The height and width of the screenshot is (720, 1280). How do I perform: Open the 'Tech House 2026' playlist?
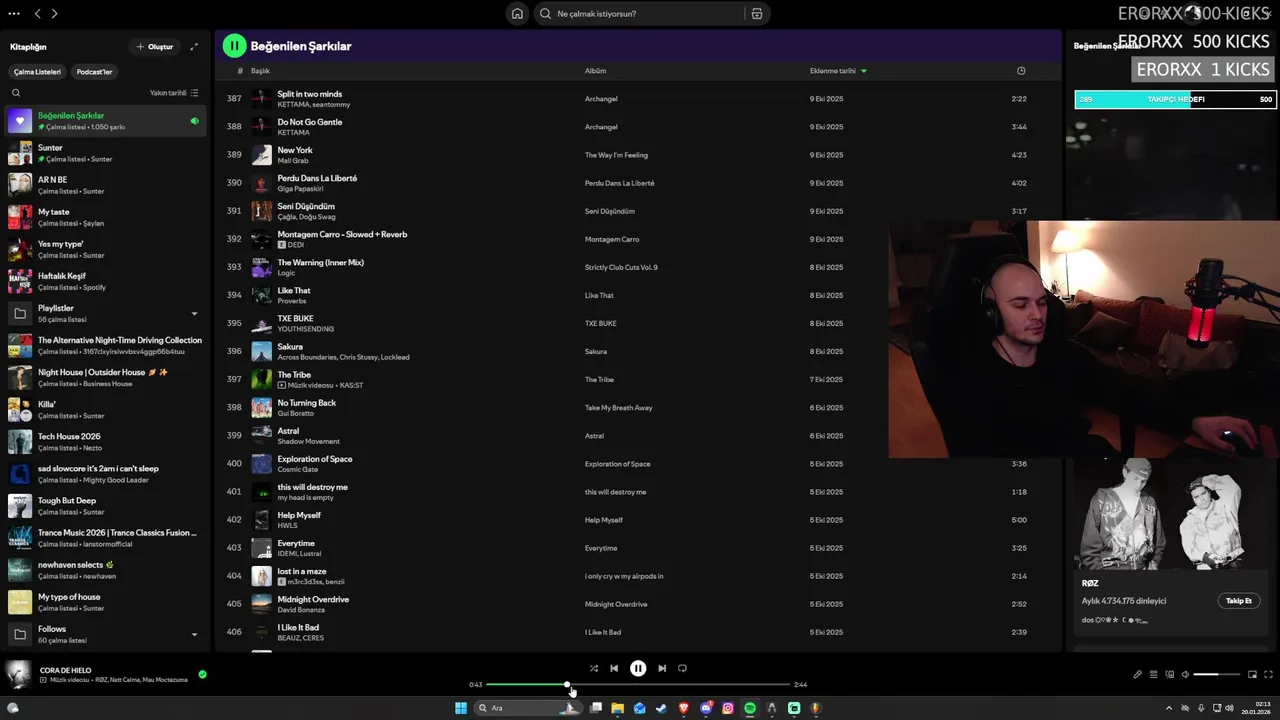tap(106, 442)
